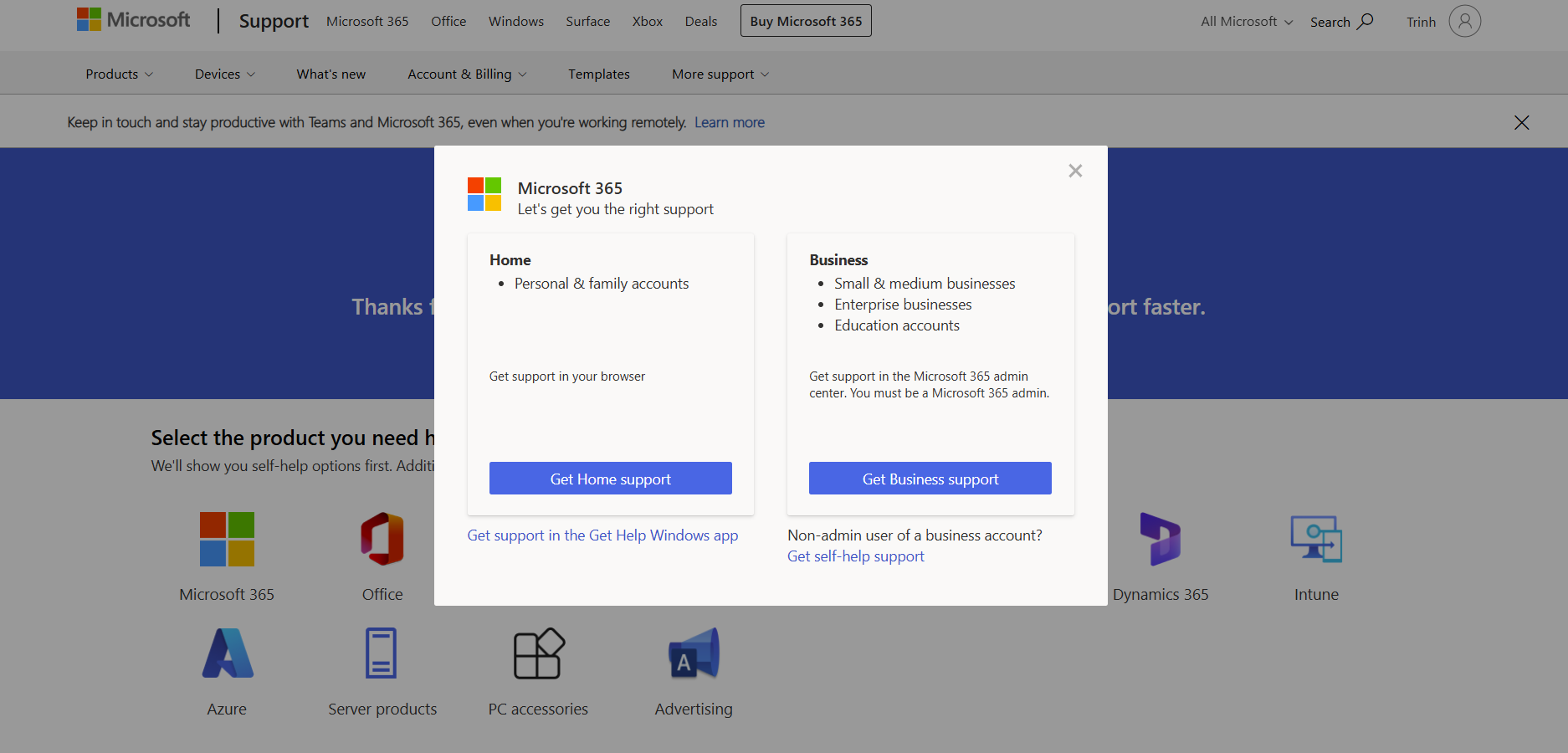The height and width of the screenshot is (753, 1568).
Task: Open the What's new menu item
Action: pyautogui.click(x=331, y=74)
